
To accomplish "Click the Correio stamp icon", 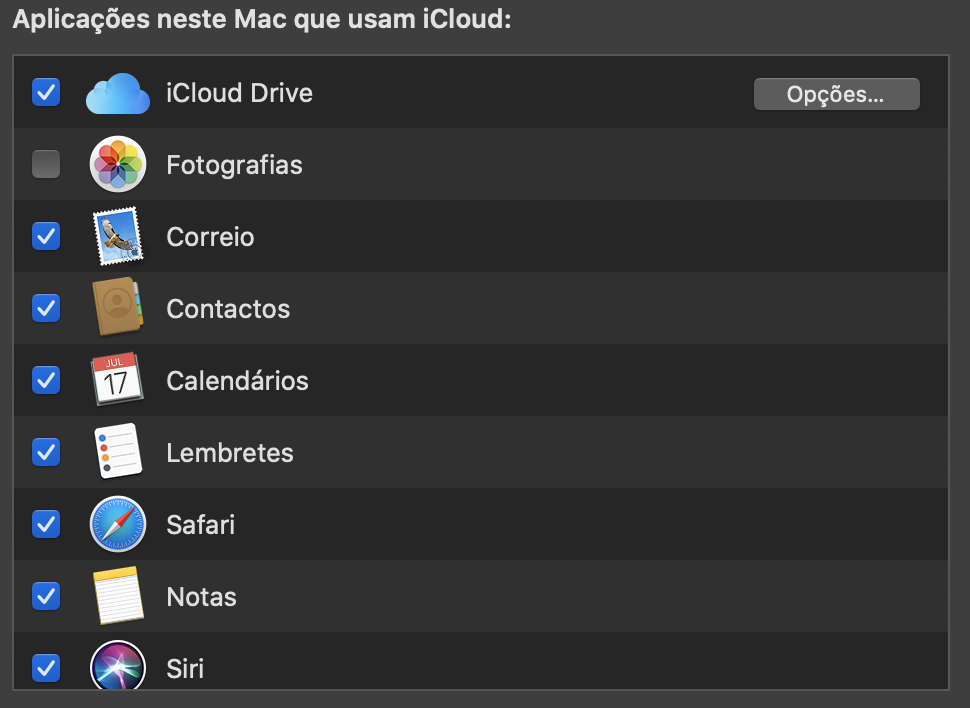I will (x=118, y=236).
